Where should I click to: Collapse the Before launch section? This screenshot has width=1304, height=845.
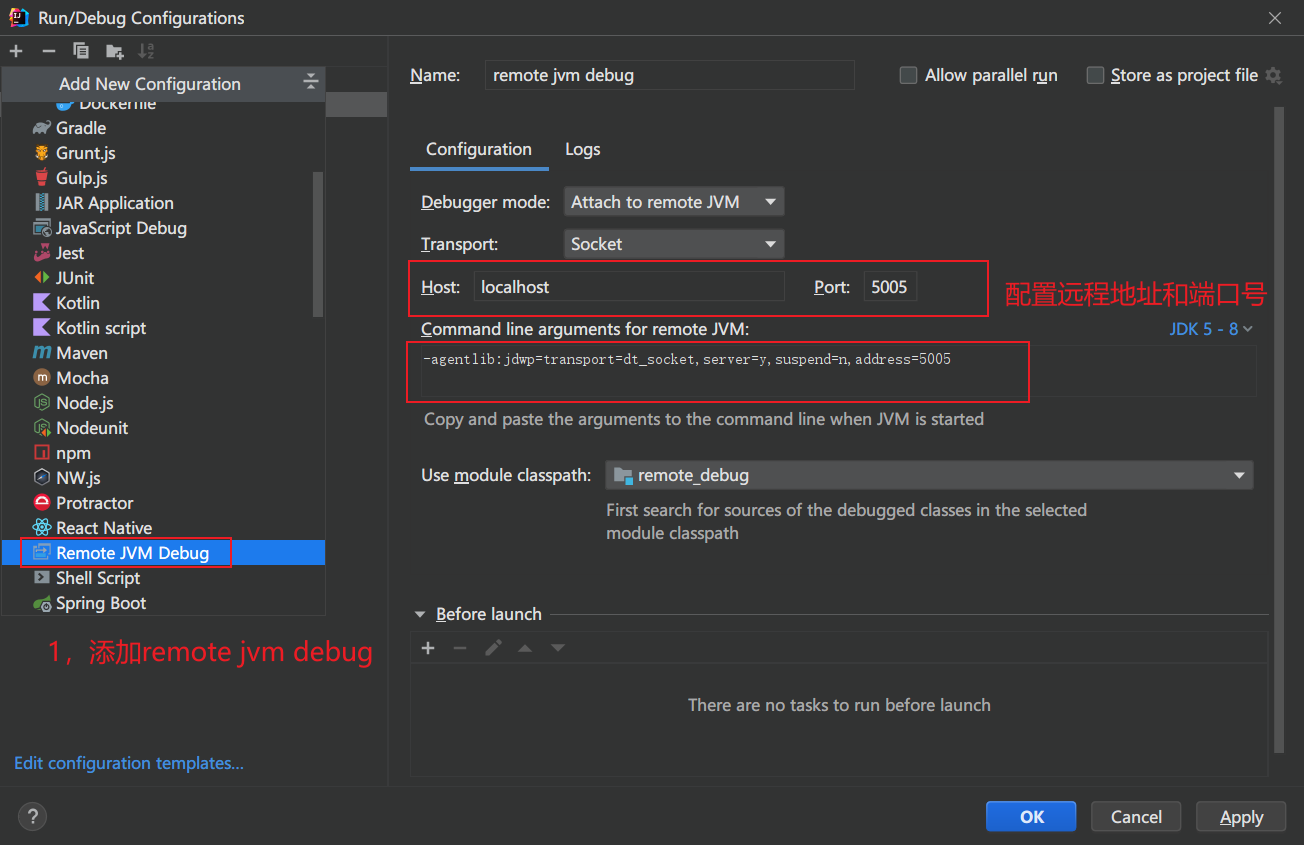(x=420, y=614)
